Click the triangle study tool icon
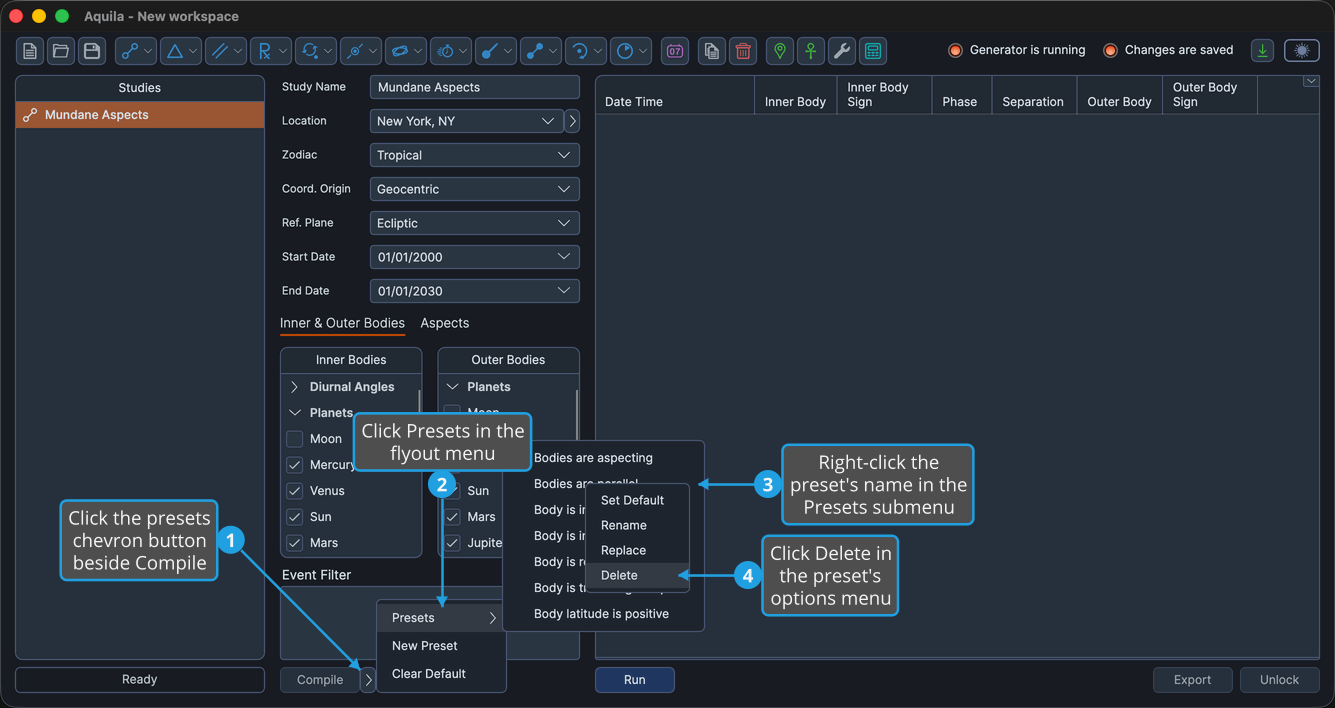The width and height of the screenshot is (1335, 708). tap(181, 51)
